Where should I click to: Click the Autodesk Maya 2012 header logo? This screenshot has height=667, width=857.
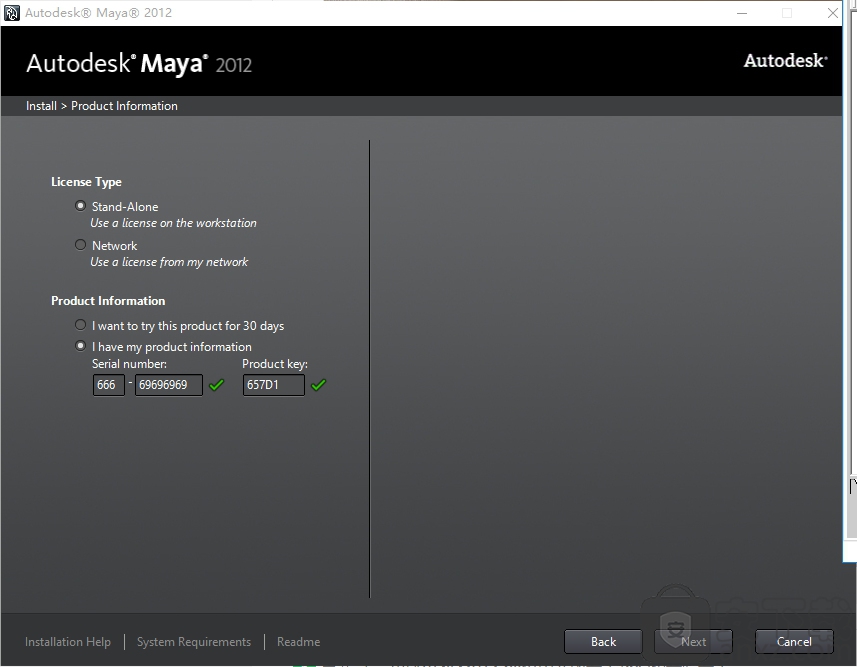tap(139, 64)
